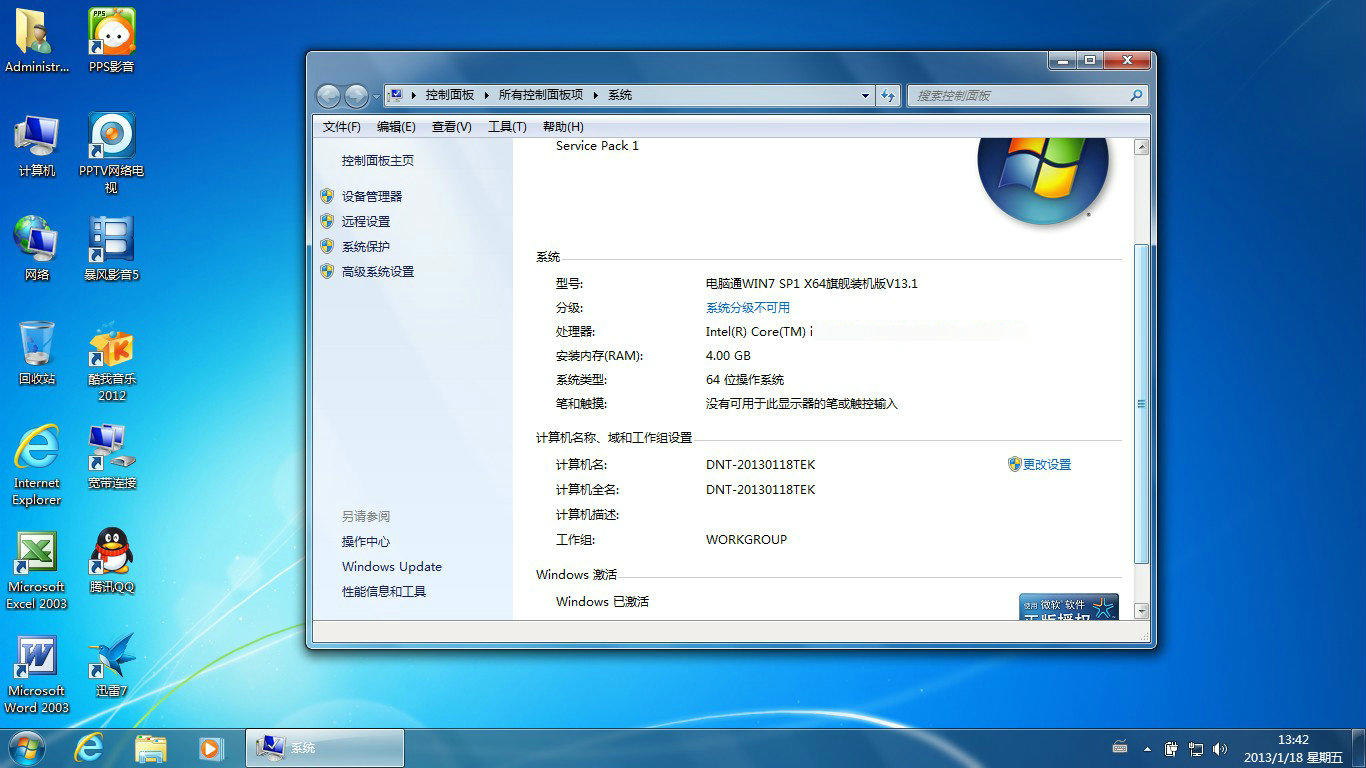1366x768 pixels.
Task: Click the refresh button beside the address bar
Action: (888, 95)
